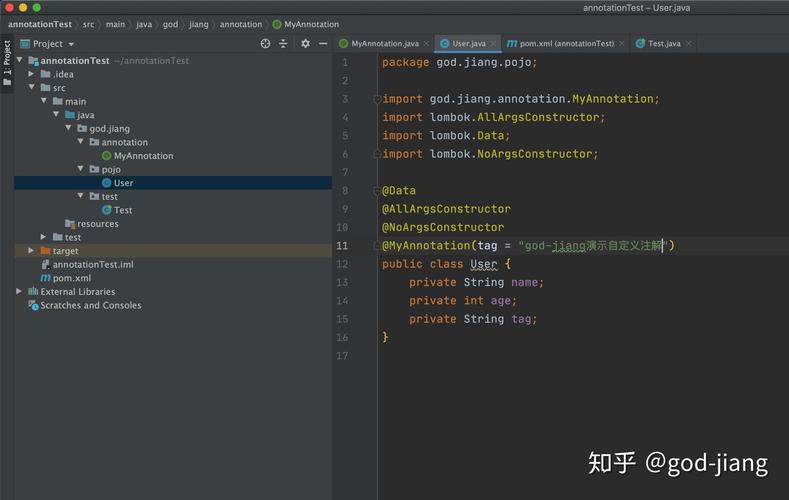Click the 1: Project side tool tab
Viewport: 789px width, 500px height.
point(7,62)
